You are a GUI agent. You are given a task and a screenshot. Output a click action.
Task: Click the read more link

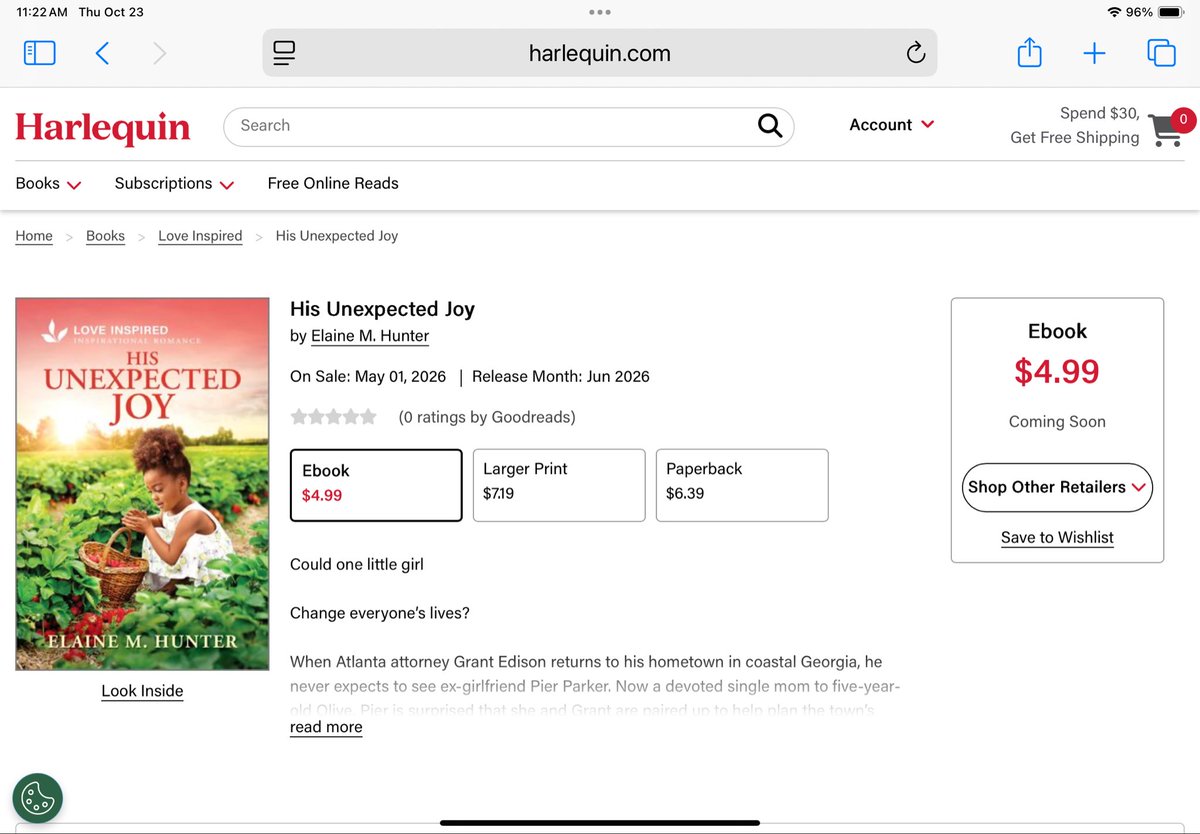click(326, 727)
